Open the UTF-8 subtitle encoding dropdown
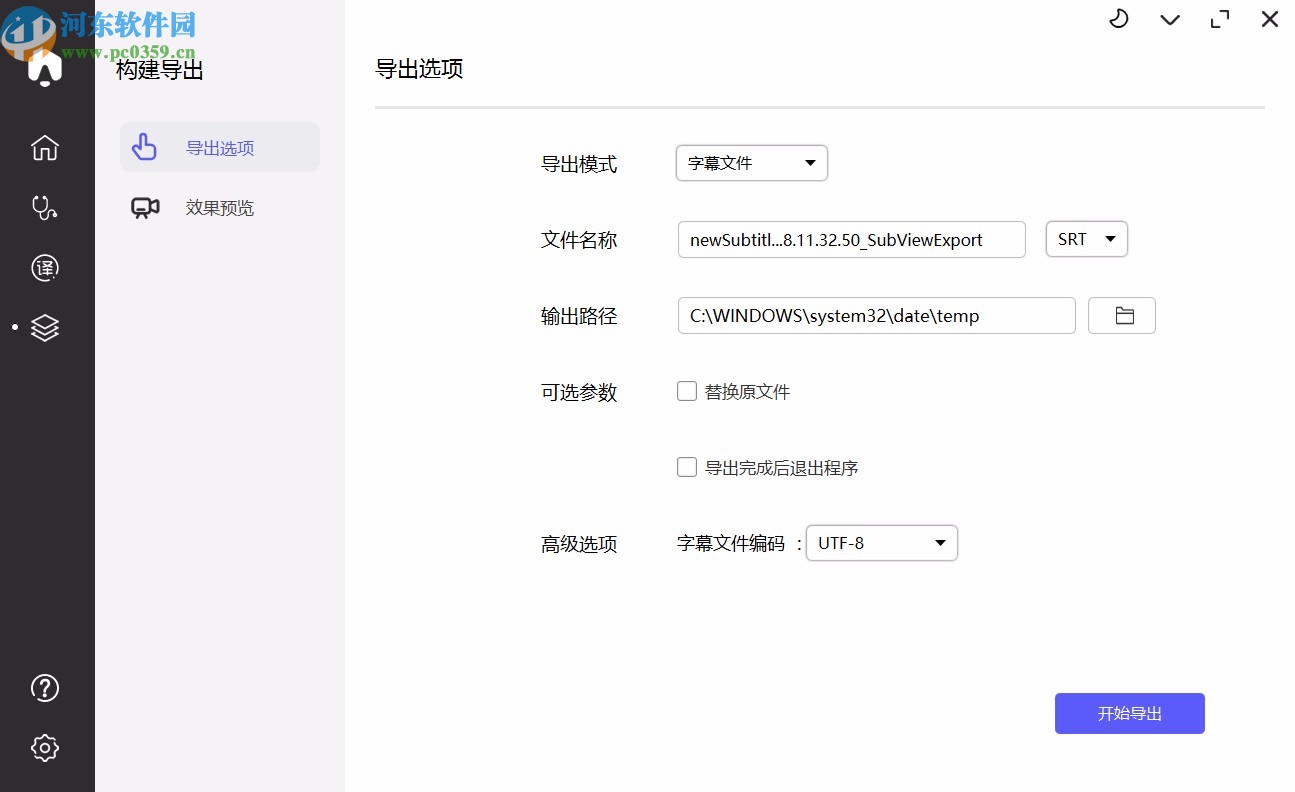This screenshot has height=792, width=1295. pyautogui.click(x=882, y=543)
